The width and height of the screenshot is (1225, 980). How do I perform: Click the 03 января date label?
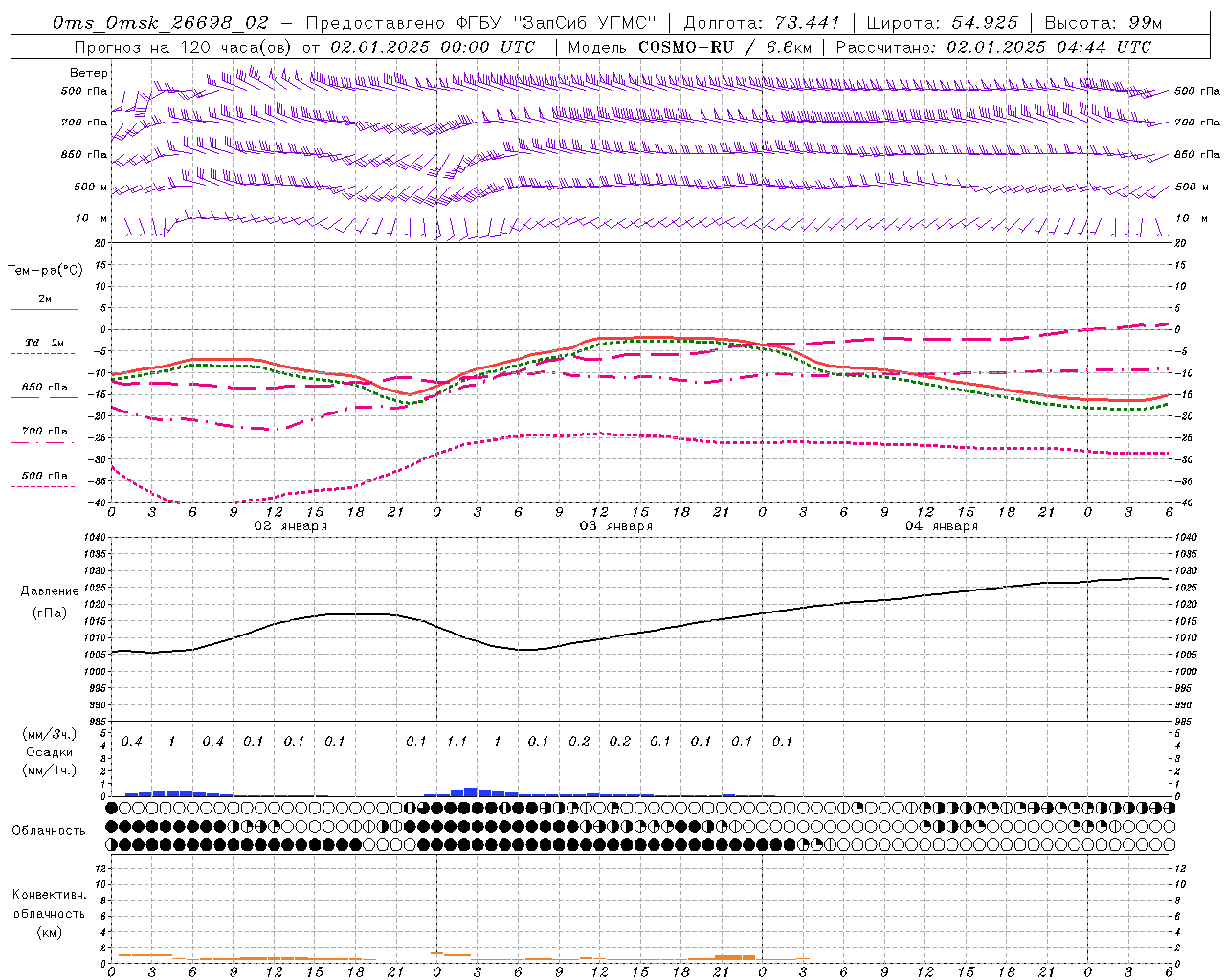coord(615,526)
